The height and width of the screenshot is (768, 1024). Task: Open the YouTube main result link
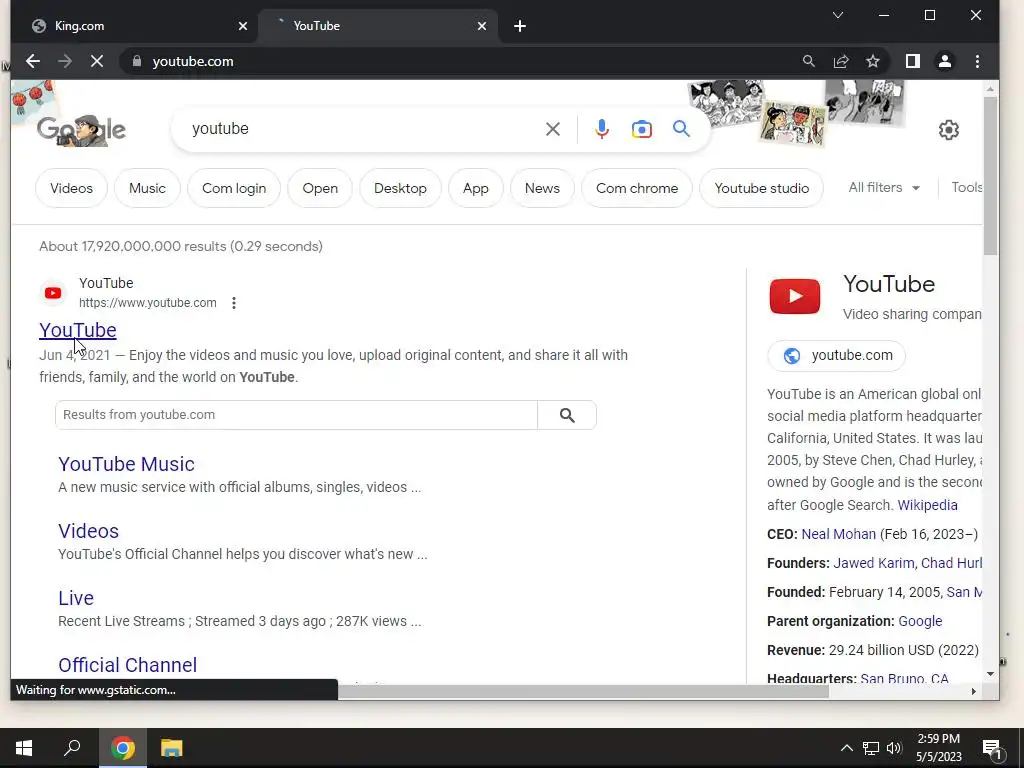tap(78, 330)
